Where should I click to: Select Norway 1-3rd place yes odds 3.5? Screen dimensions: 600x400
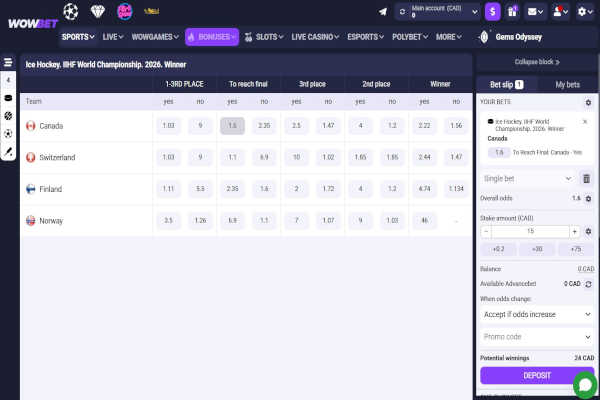(x=168, y=221)
